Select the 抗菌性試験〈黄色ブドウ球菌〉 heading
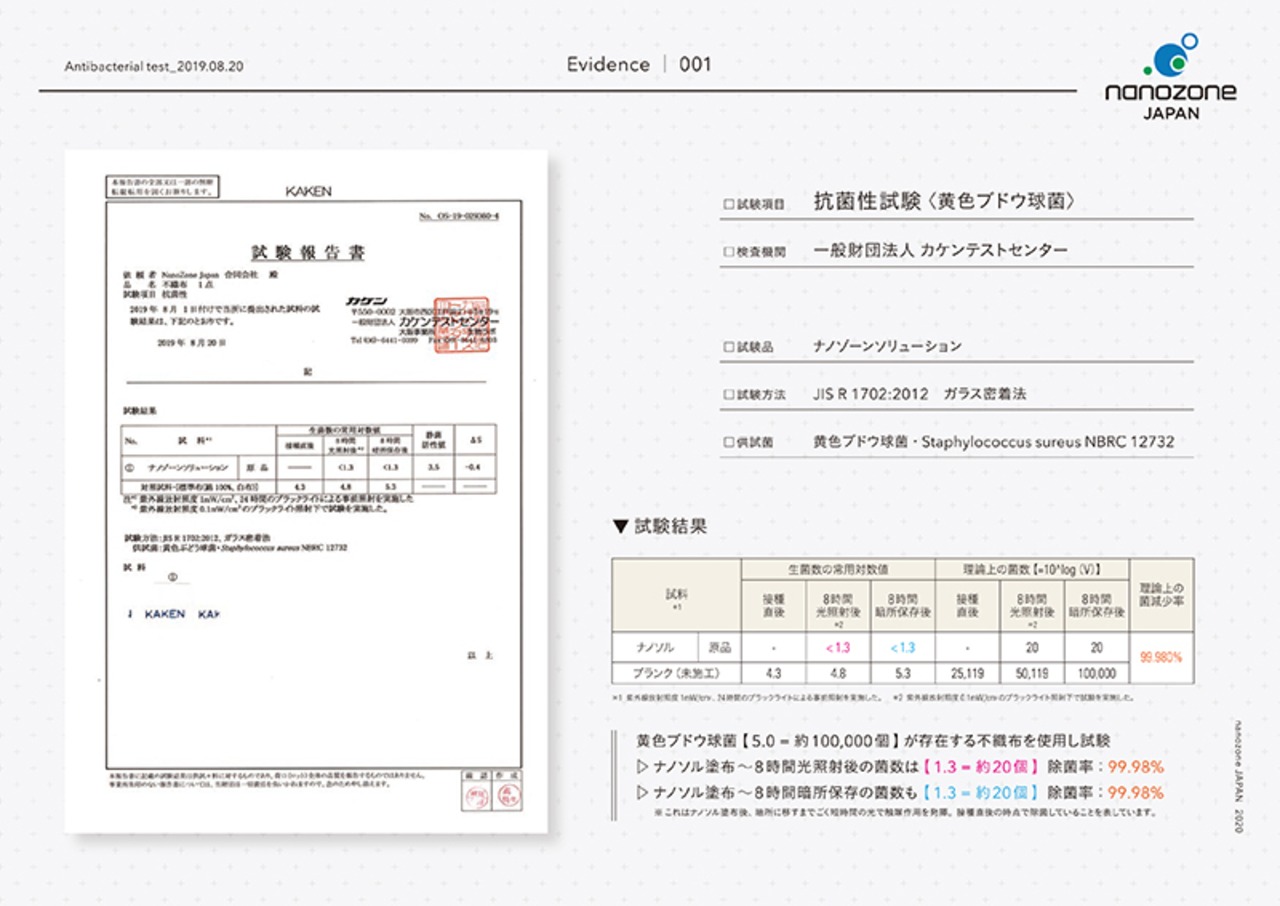The image size is (1280, 906). coord(945,201)
